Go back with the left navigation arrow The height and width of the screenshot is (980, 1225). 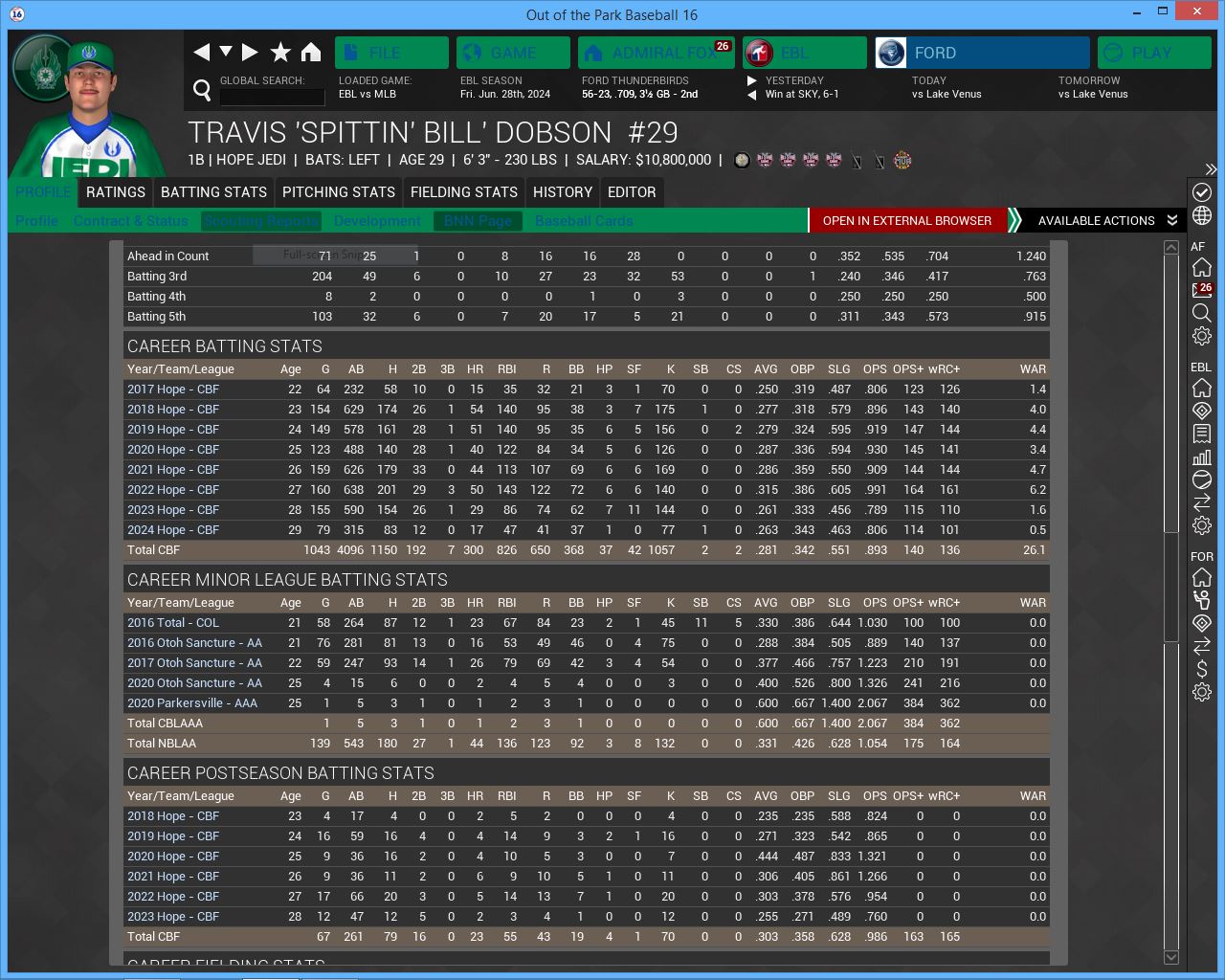click(201, 52)
